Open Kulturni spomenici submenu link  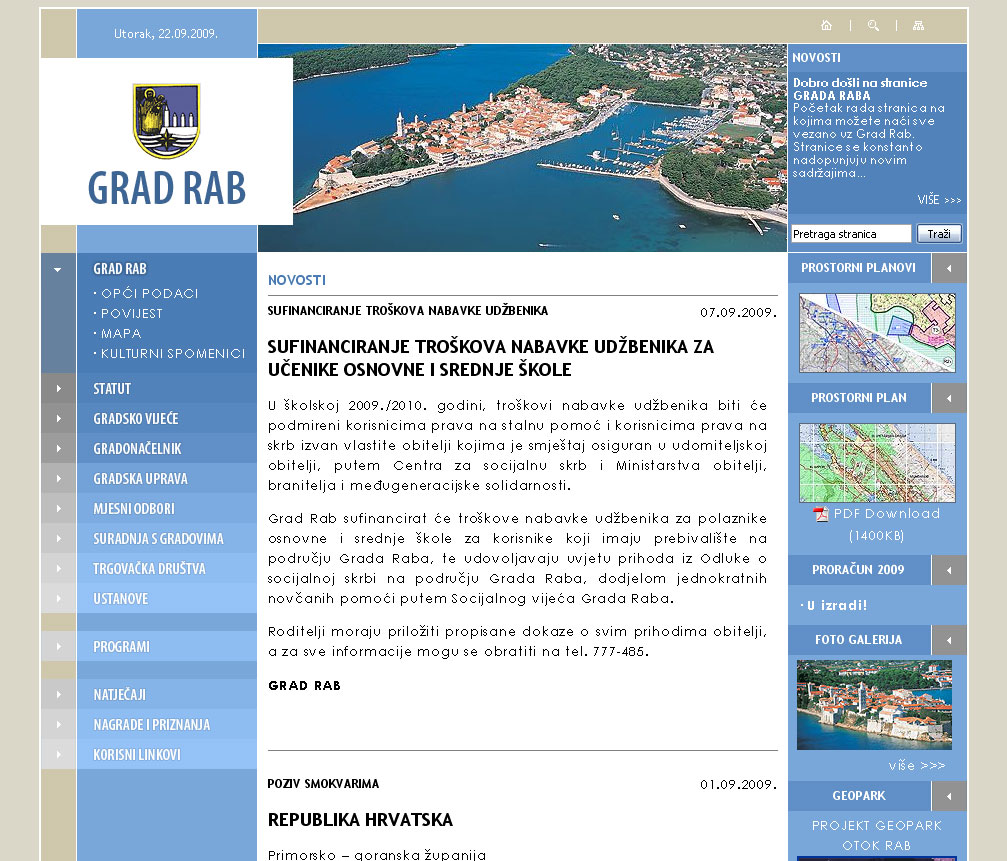coord(172,353)
